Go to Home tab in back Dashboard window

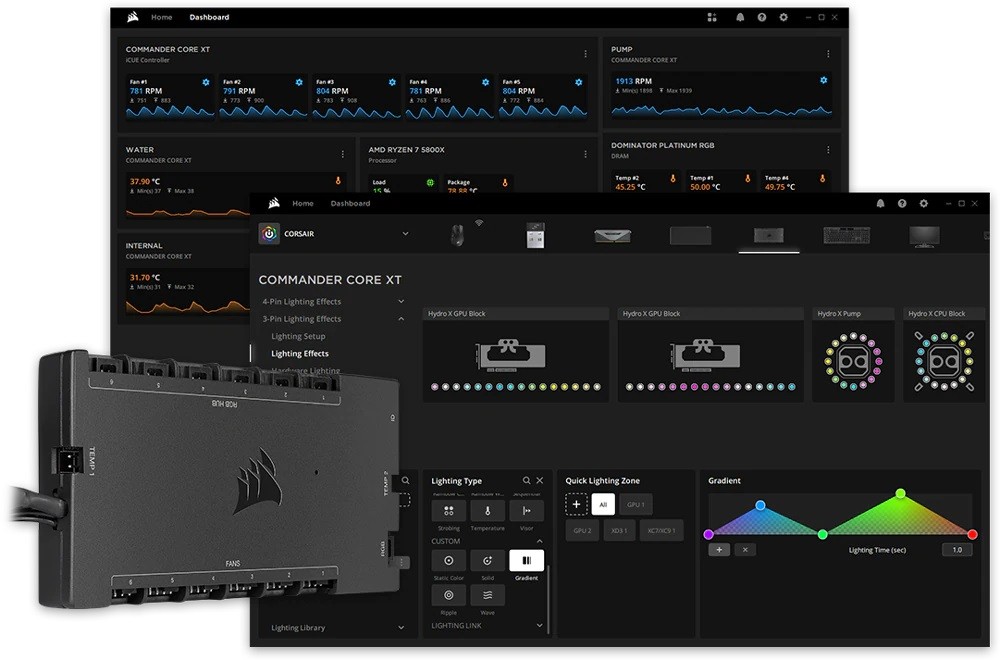161,17
